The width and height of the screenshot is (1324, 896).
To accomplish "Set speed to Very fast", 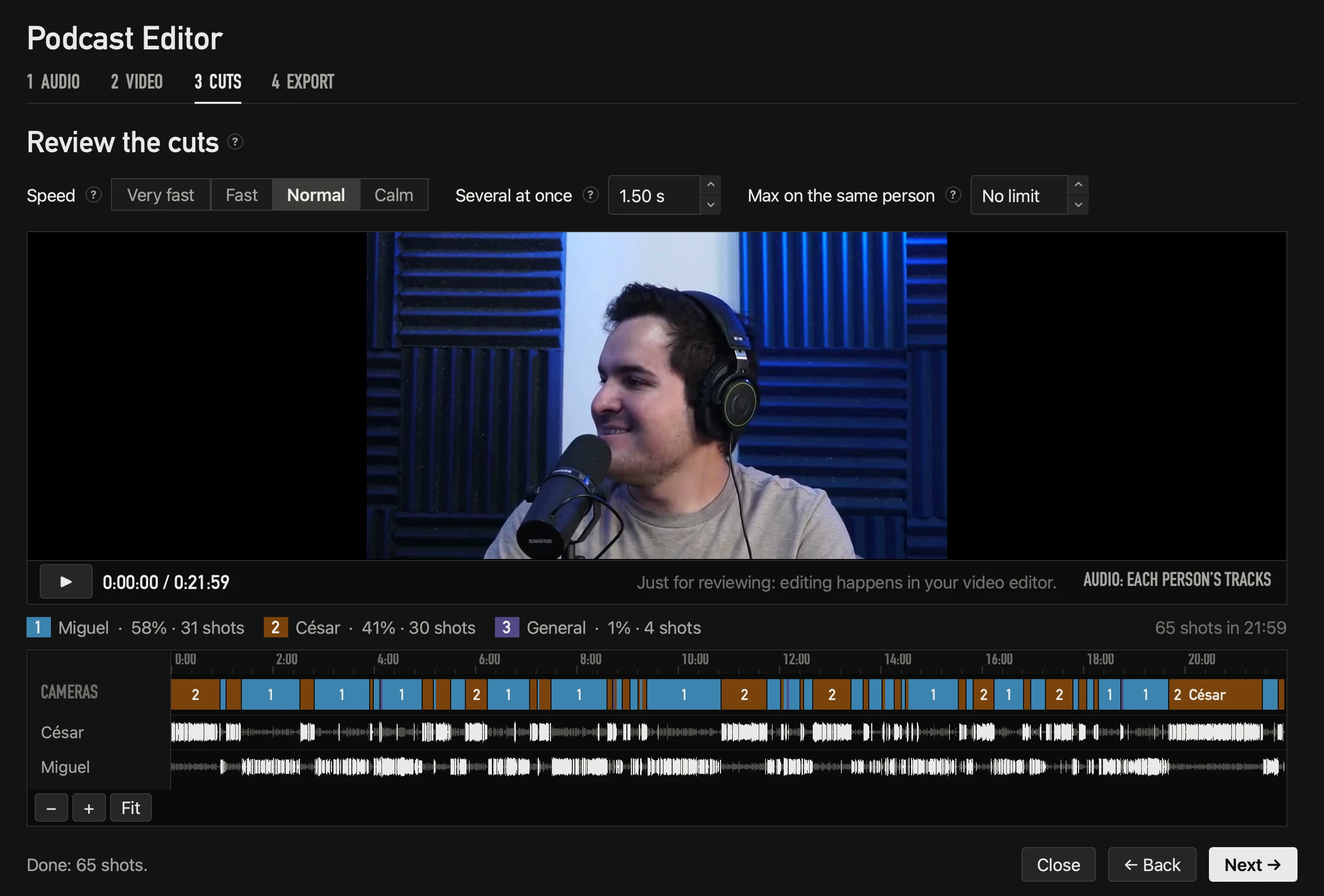I will tap(160, 195).
